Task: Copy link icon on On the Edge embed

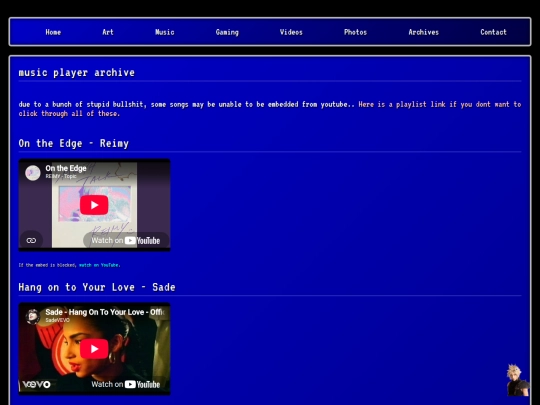Action: coord(31,240)
